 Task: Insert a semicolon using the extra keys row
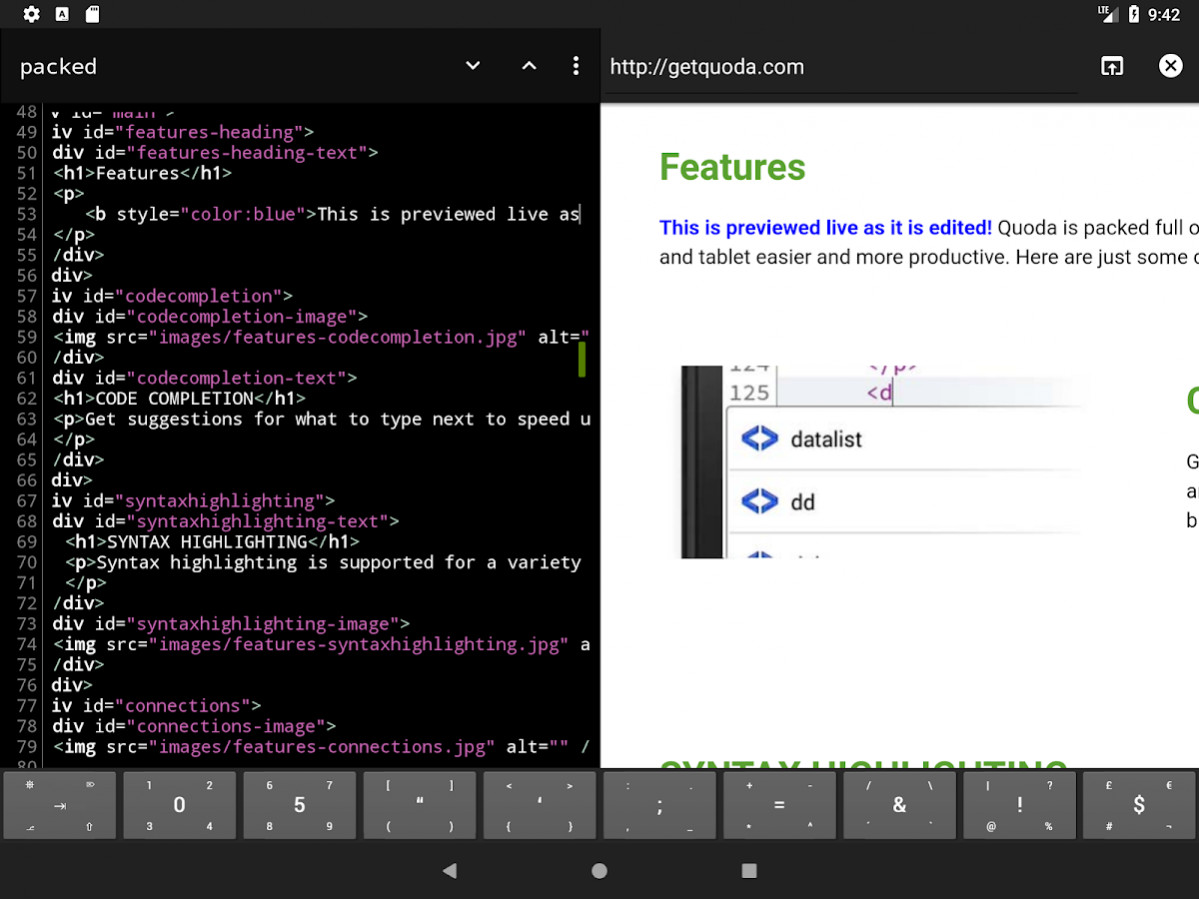pos(659,805)
